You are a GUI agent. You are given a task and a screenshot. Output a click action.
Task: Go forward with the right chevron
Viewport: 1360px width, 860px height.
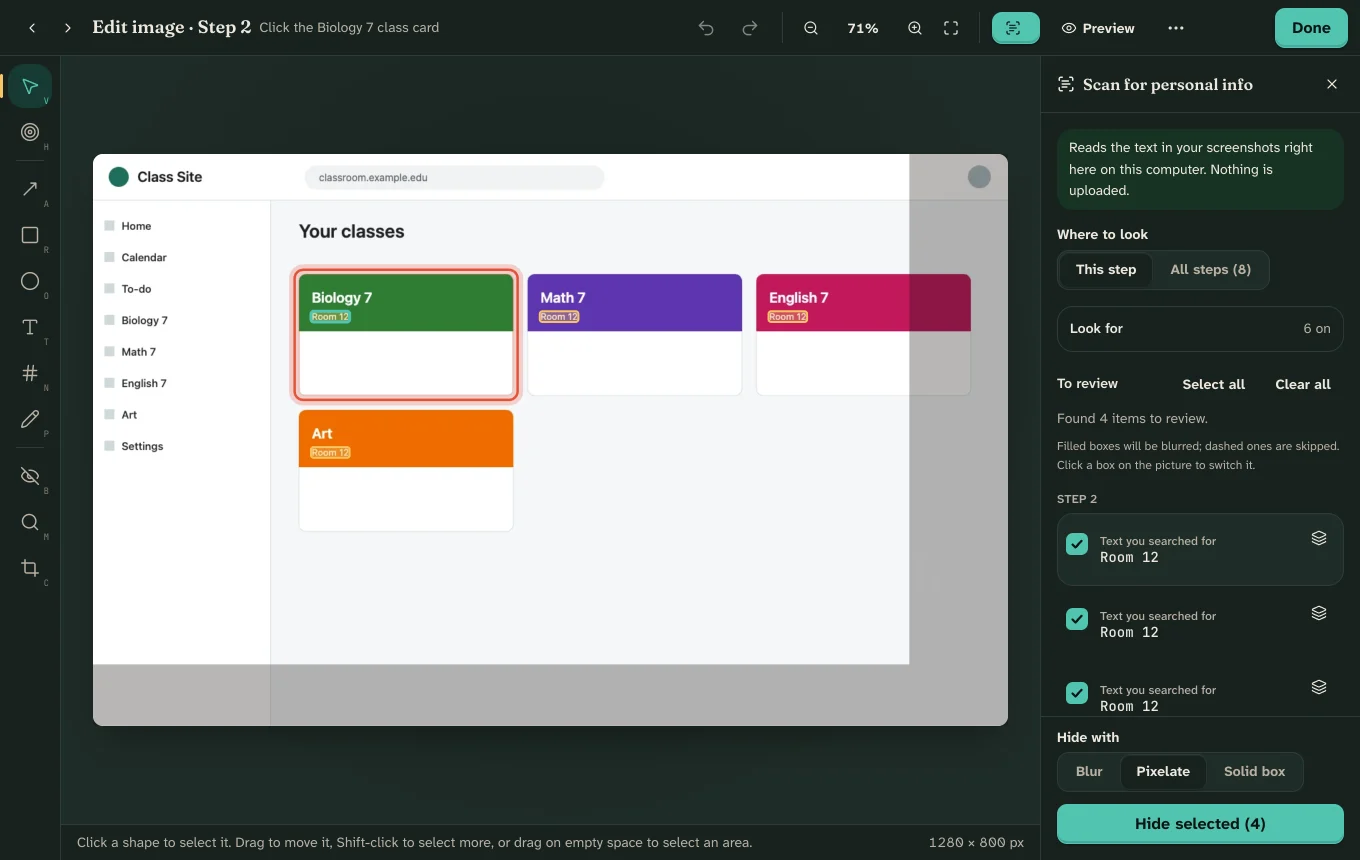coord(68,28)
